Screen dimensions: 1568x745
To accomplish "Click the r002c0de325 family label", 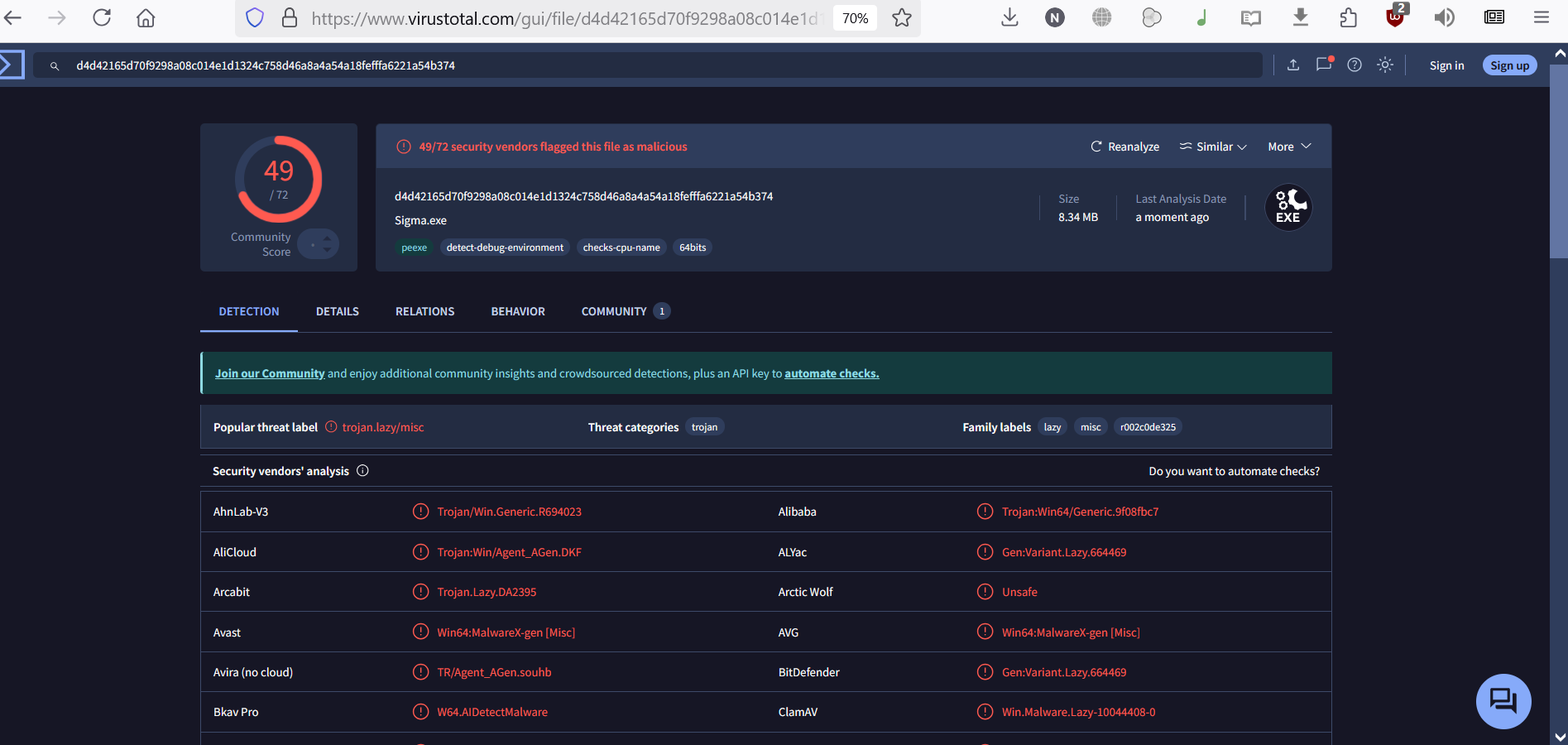I will point(1148,427).
